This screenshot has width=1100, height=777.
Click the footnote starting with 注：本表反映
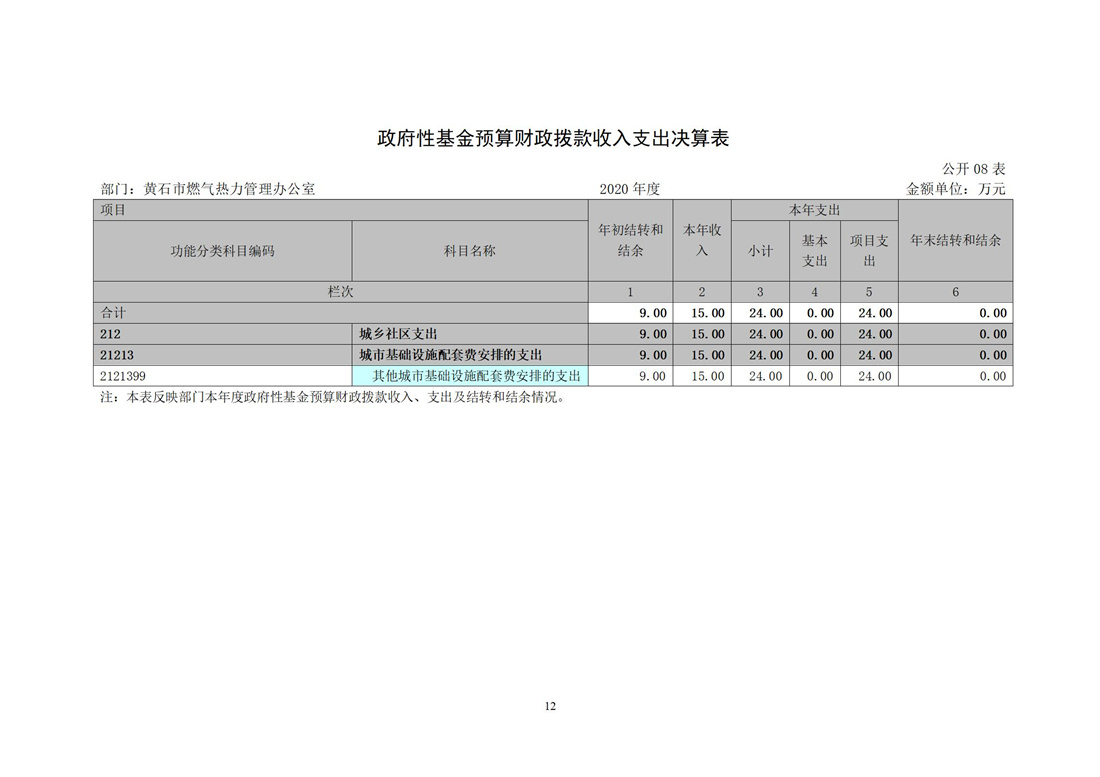pos(333,398)
